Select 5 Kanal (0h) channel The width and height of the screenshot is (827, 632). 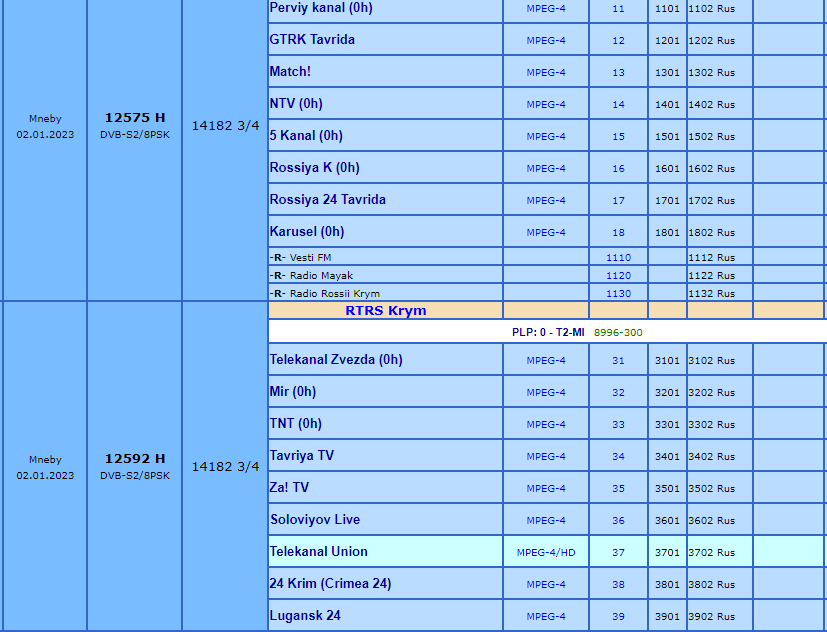(306, 136)
